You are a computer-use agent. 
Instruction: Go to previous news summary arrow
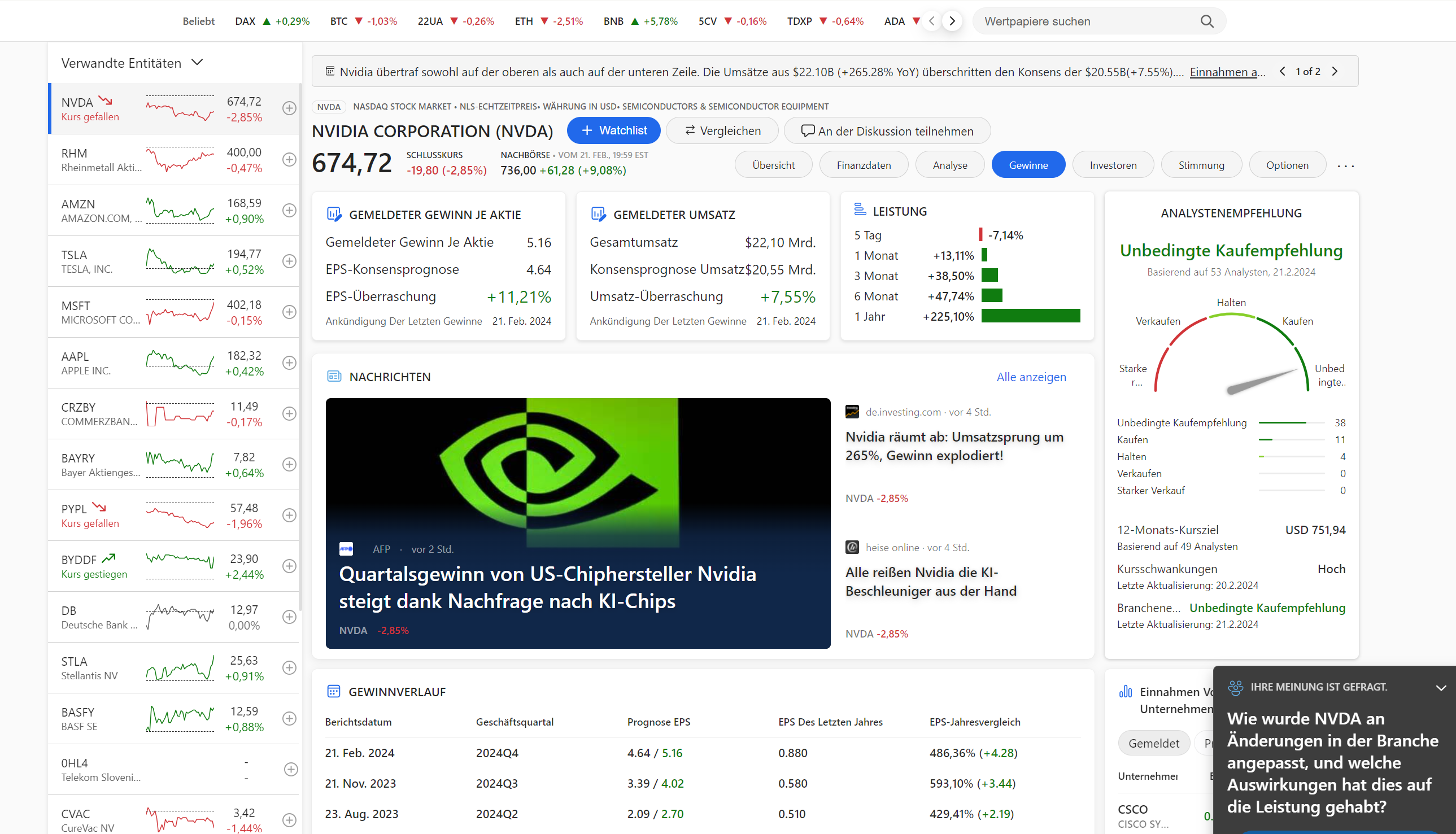1283,71
